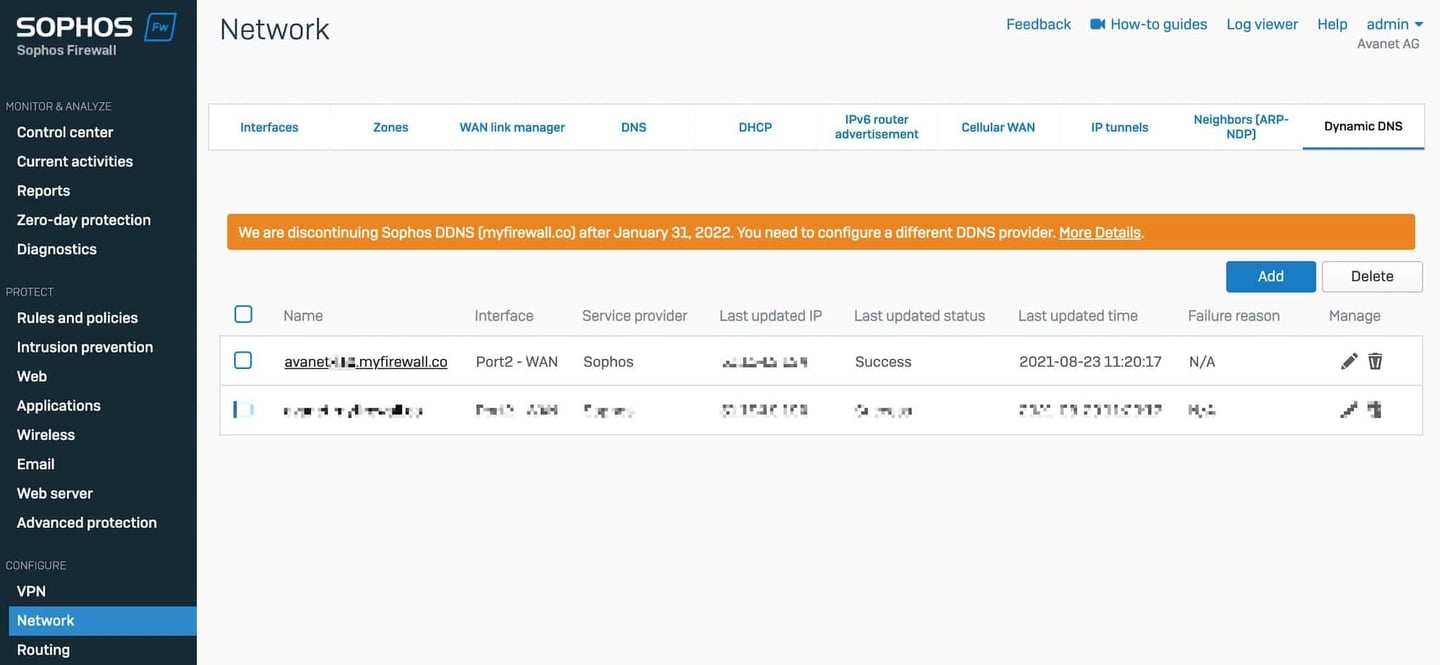Tick the select-all checkbox in table header
Screen dimensions: 1440x665
(x=243, y=314)
